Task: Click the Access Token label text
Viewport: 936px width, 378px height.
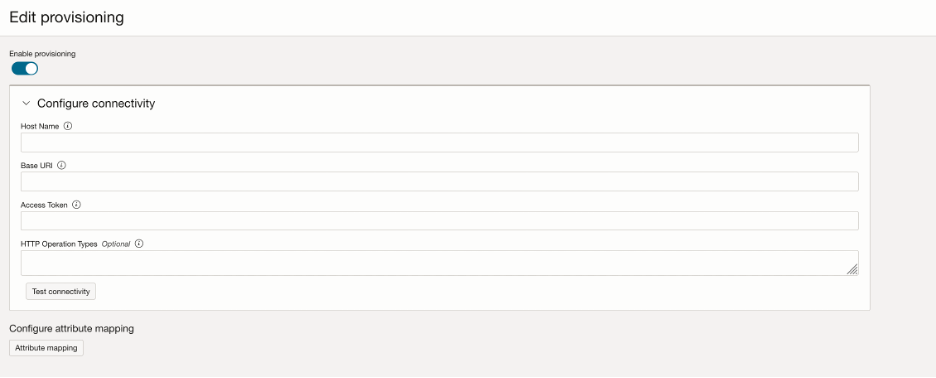Action: (44, 205)
